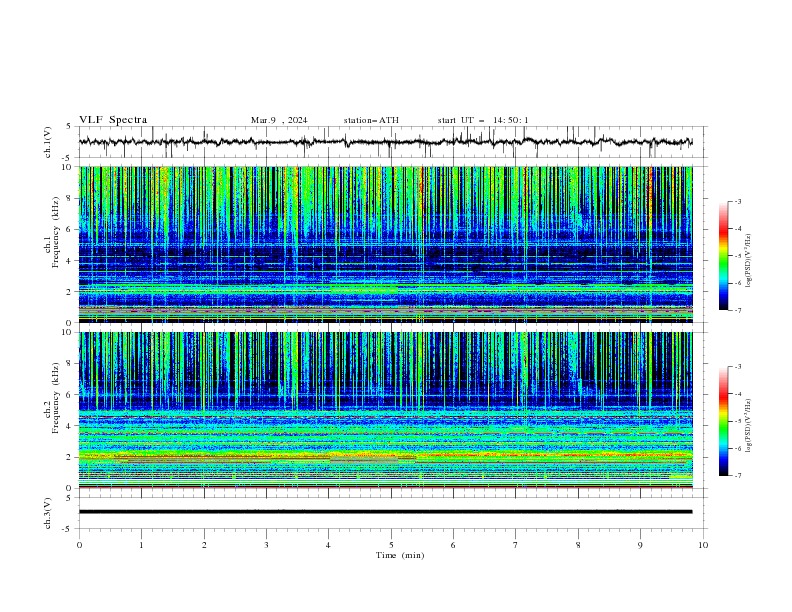The image size is (792, 612).
Task: Select the date 'Mar.9 , 2024'
Action: pos(279,120)
